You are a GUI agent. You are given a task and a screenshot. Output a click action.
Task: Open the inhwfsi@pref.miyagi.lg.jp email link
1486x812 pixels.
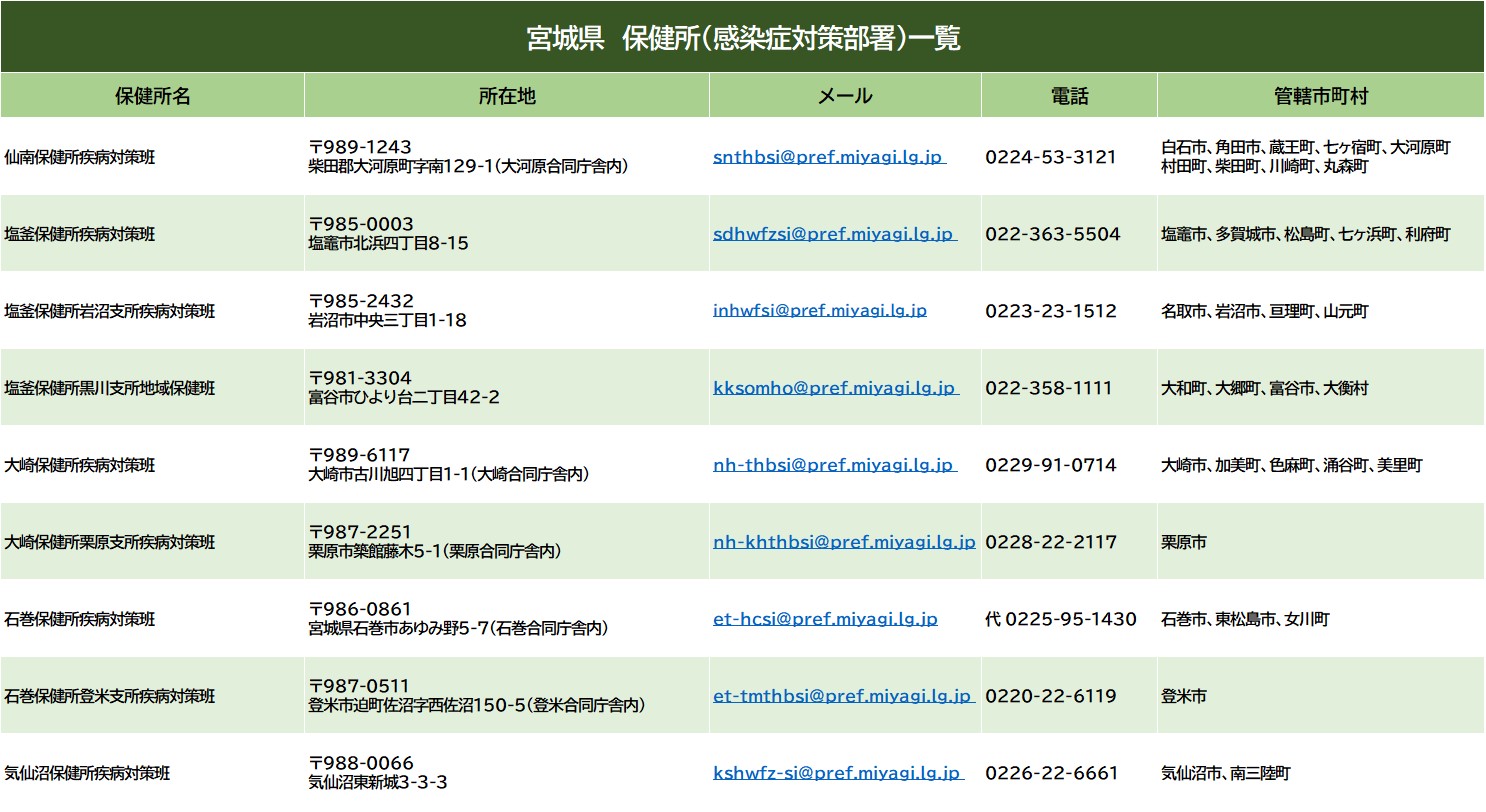[x=820, y=311]
